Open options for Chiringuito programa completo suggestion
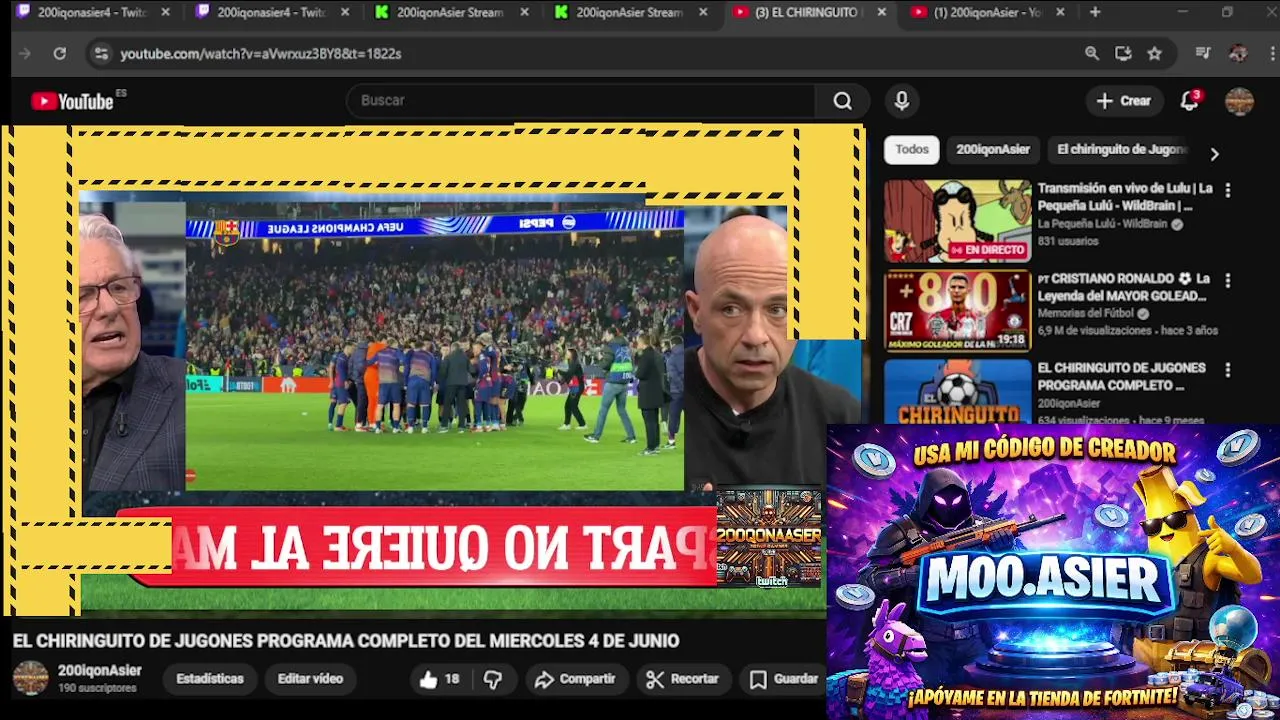Screen dimensions: 1280x720 1228,370
